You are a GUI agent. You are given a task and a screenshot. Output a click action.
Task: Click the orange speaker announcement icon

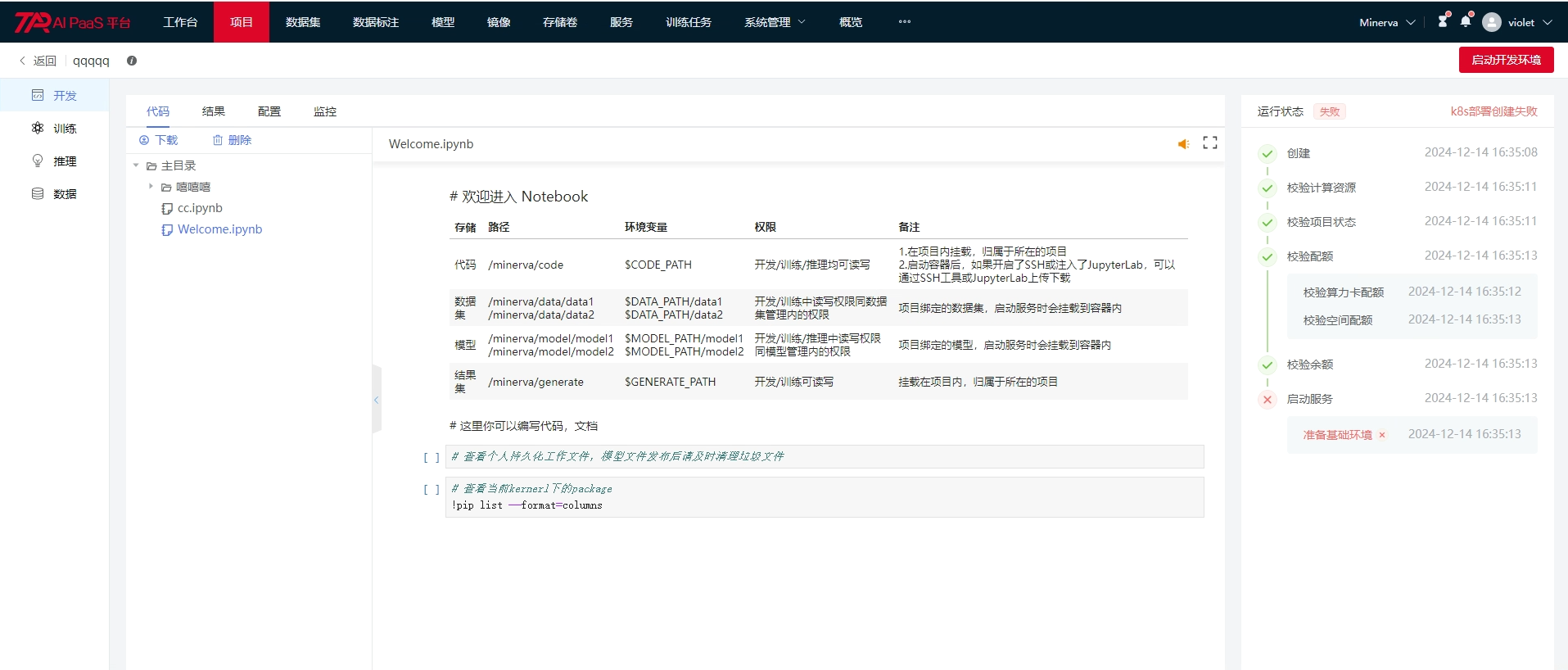pyautogui.click(x=1183, y=144)
